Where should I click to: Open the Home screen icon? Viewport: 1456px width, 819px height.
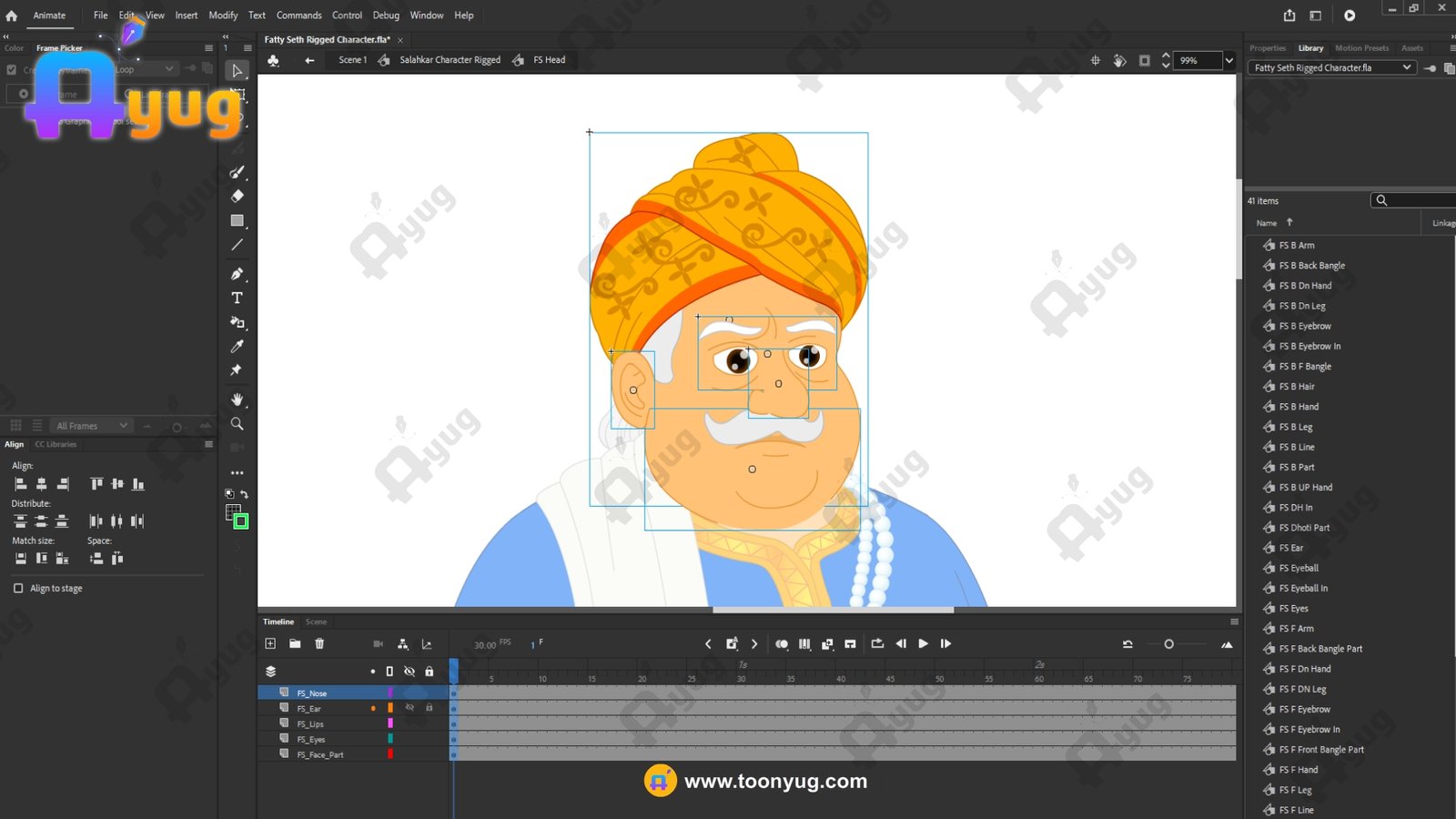12,15
